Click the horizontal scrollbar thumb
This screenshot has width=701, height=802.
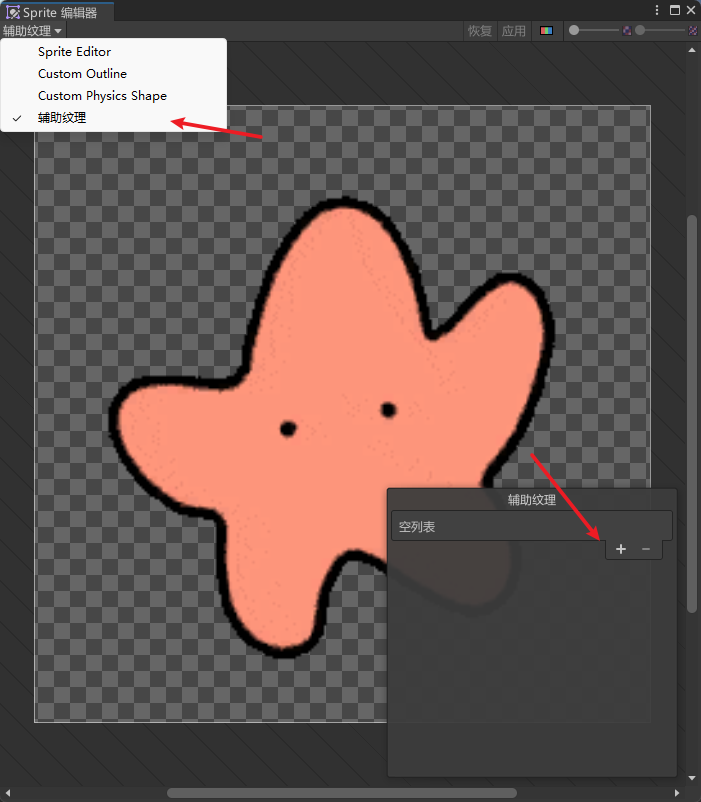[342, 793]
